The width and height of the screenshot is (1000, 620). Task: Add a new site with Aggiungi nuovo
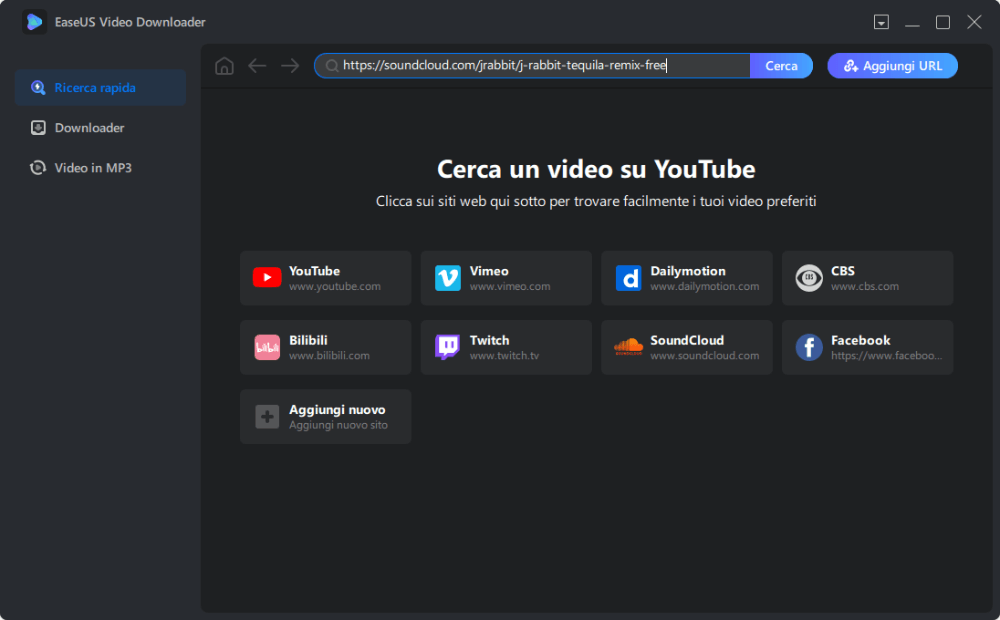click(x=325, y=416)
